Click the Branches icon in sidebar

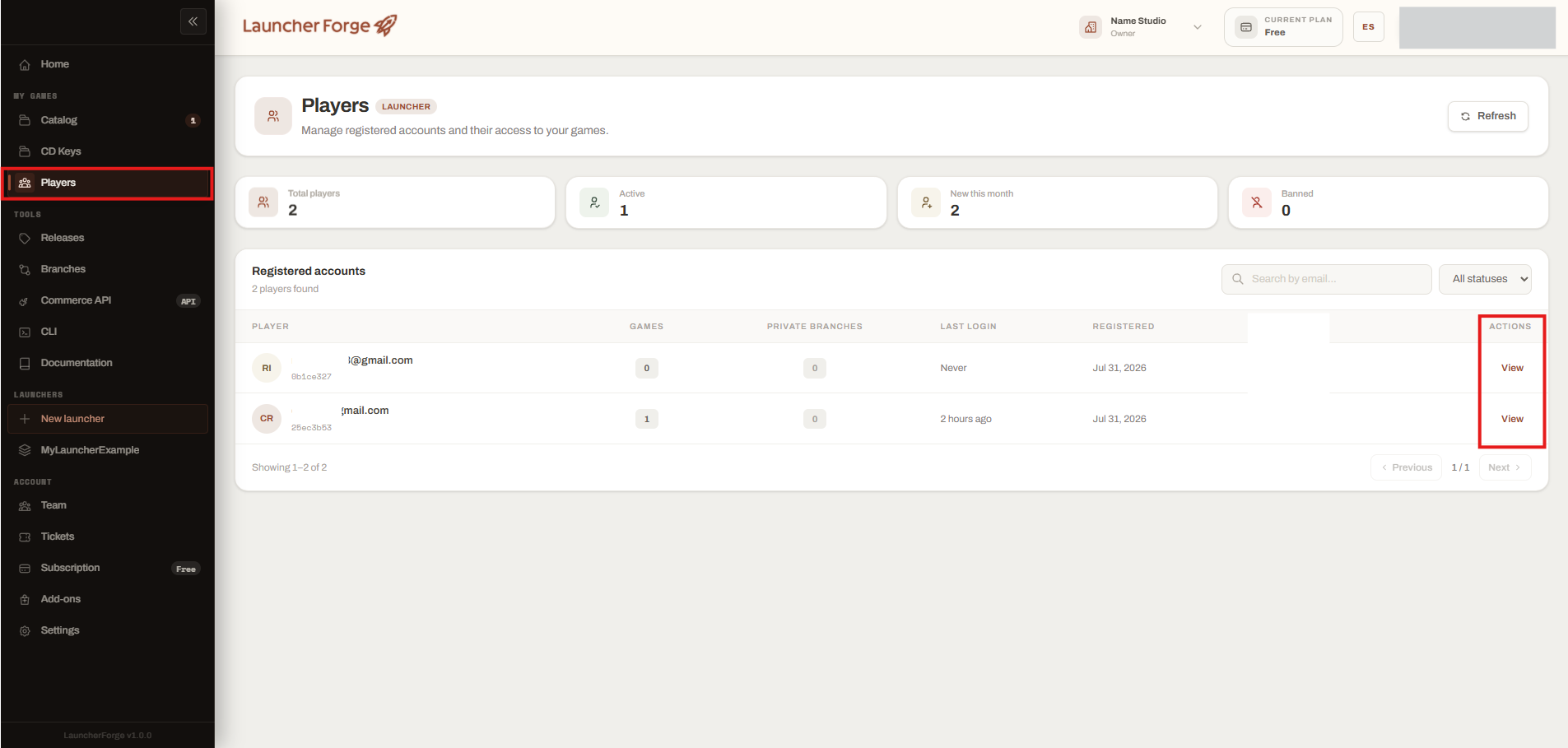pos(25,269)
